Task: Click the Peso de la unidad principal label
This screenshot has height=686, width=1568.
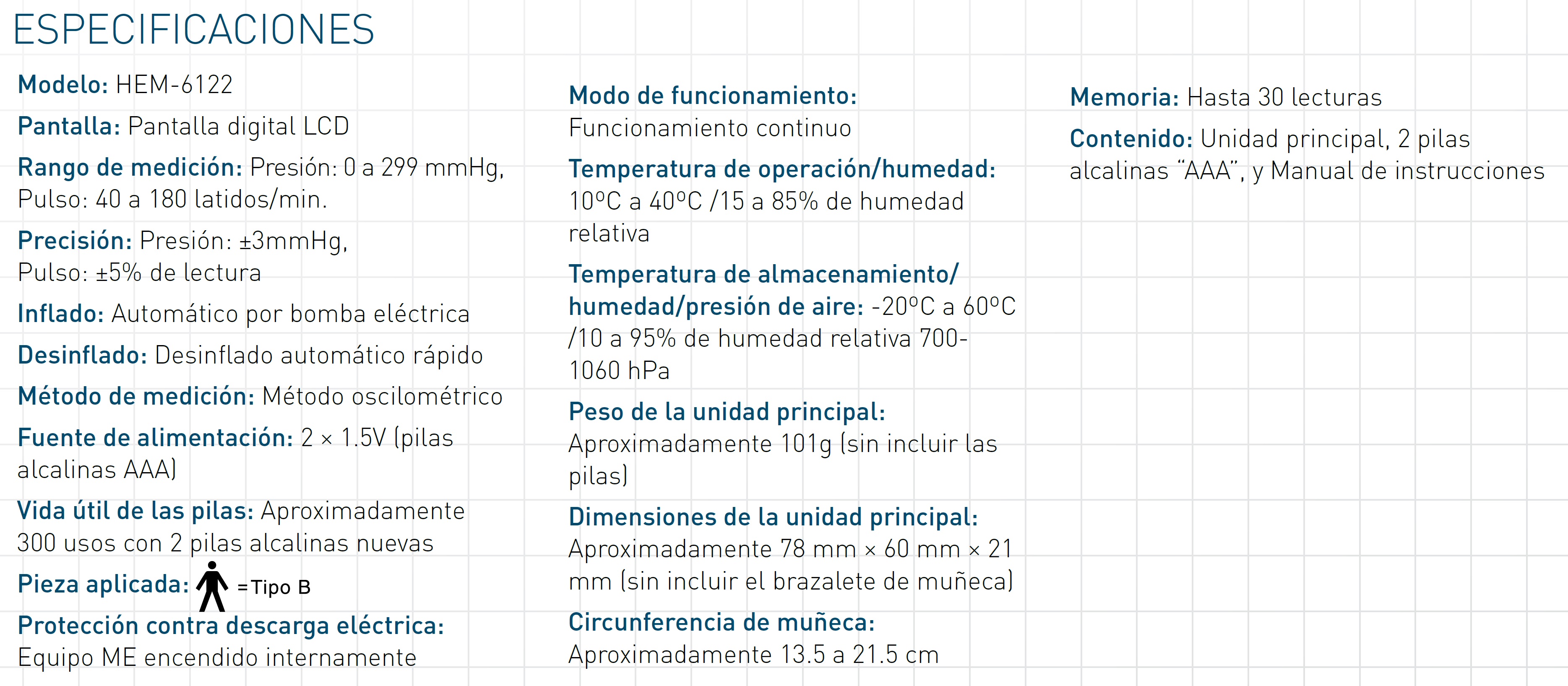Action: (727, 412)
